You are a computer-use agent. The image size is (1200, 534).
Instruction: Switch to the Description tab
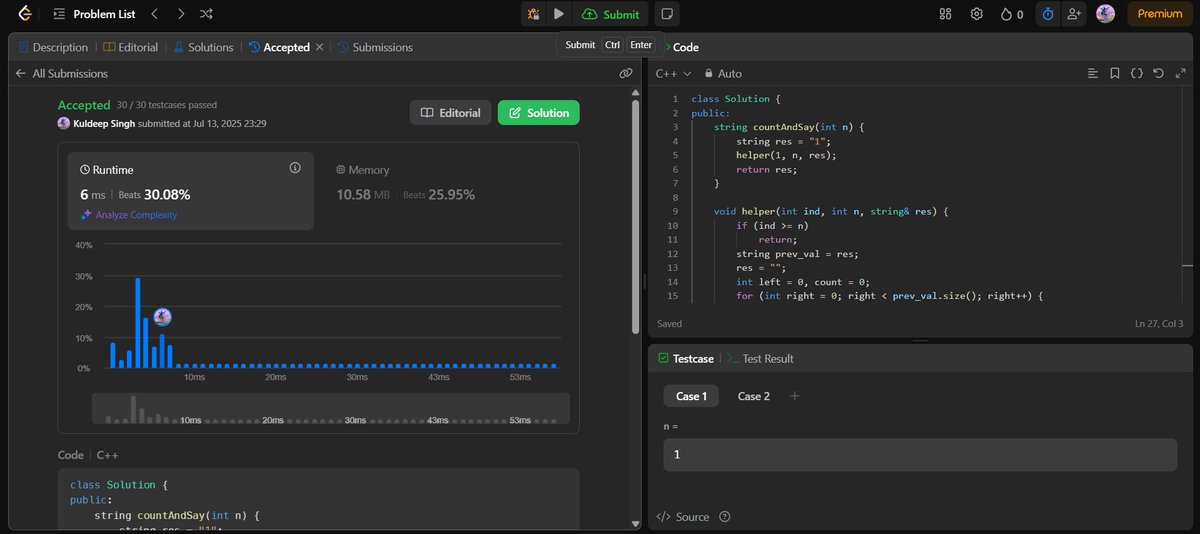click(x=52, y=47)
